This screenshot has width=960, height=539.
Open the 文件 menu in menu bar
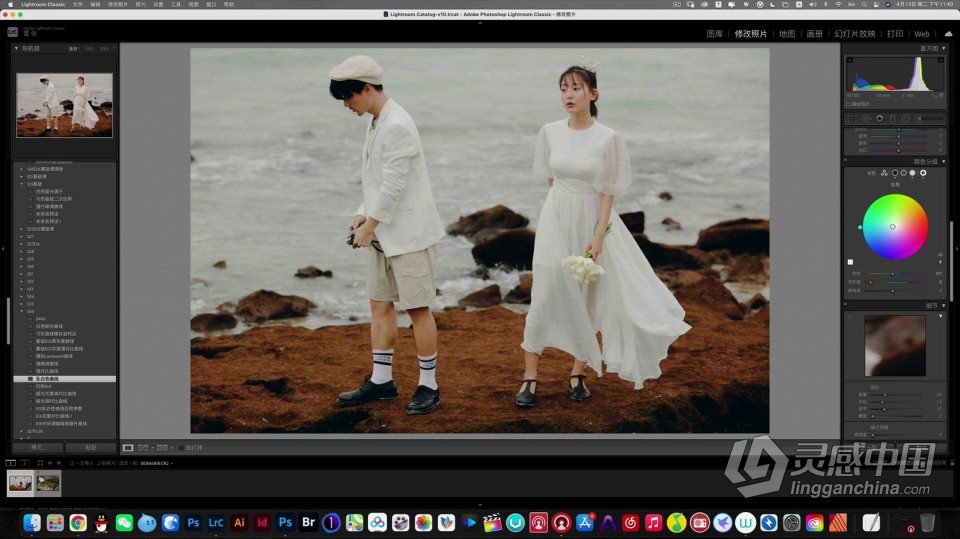77,4
